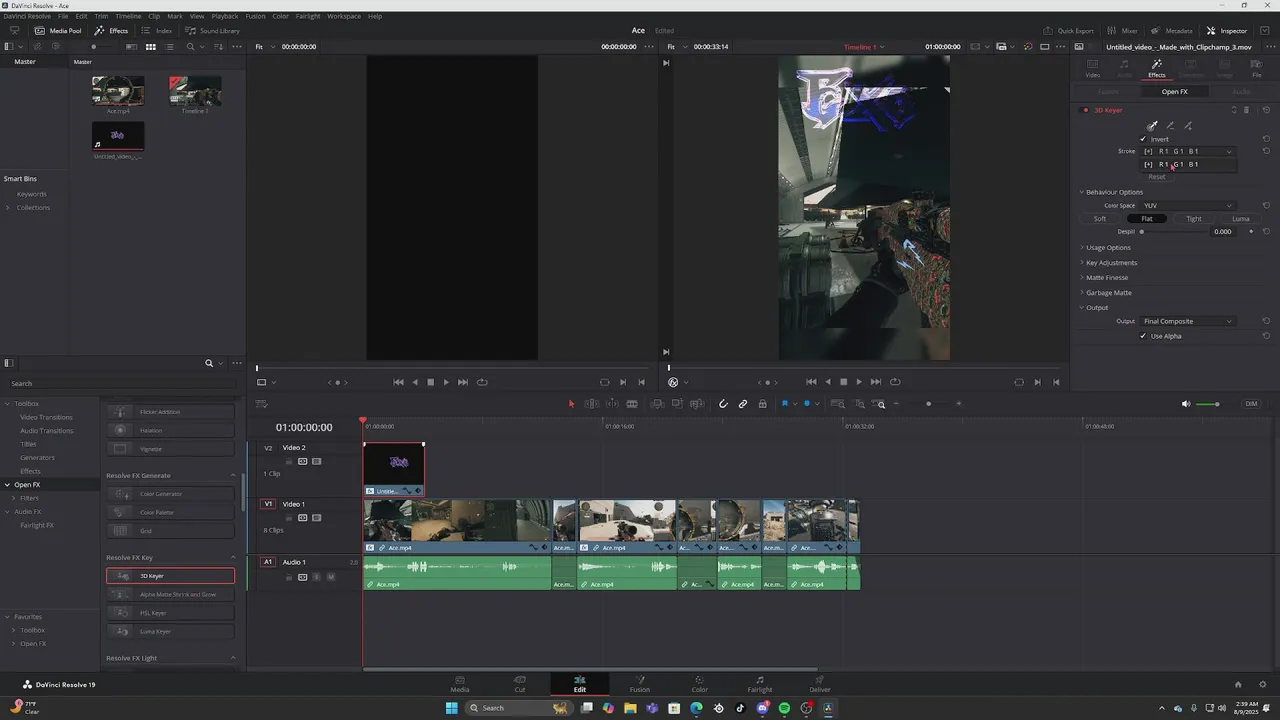Open Timeline View Options icon
The height and width of the screenshot is (720, 1280).
[261, 404]
